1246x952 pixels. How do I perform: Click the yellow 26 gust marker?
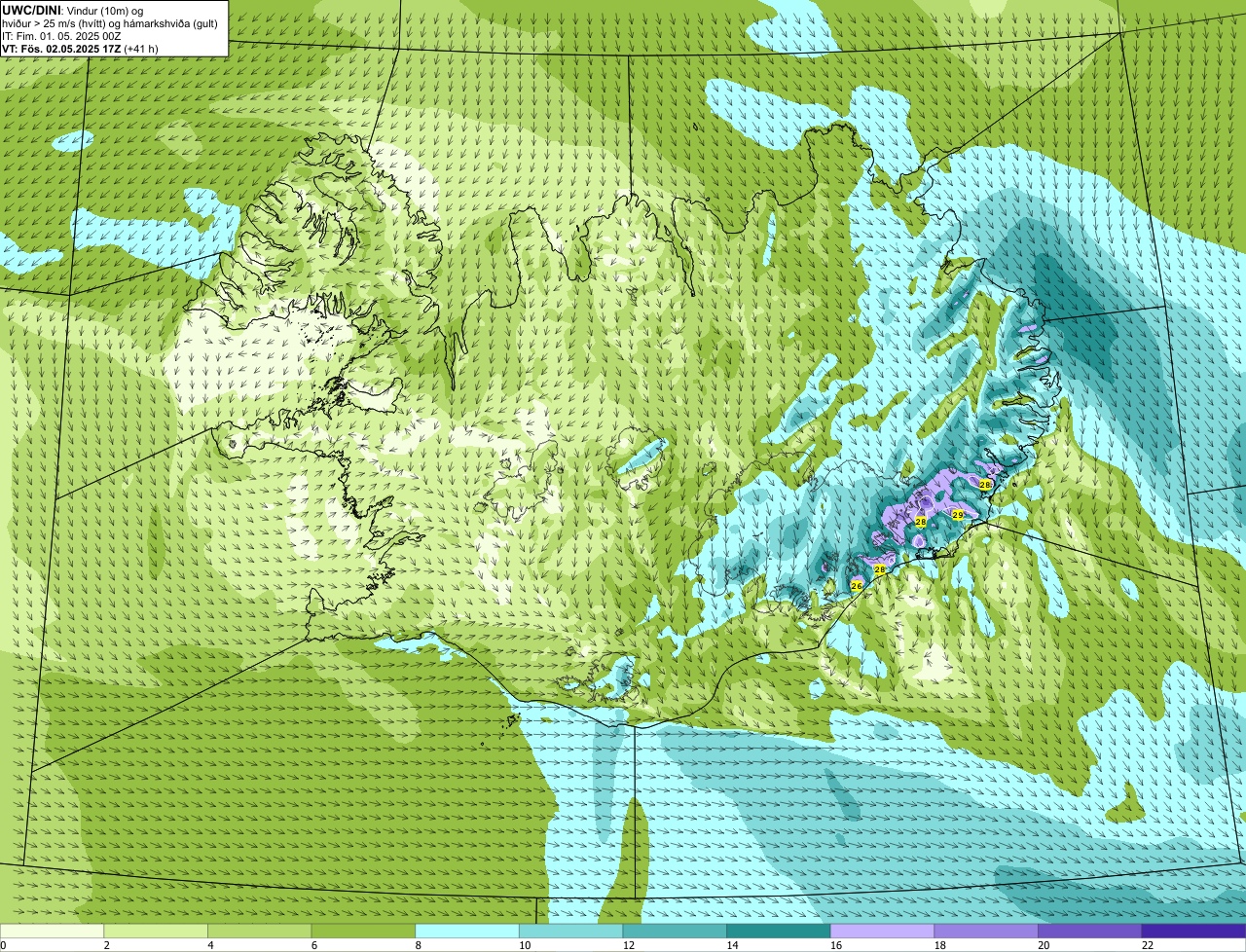pyautogui.click(x=857, y=585)
